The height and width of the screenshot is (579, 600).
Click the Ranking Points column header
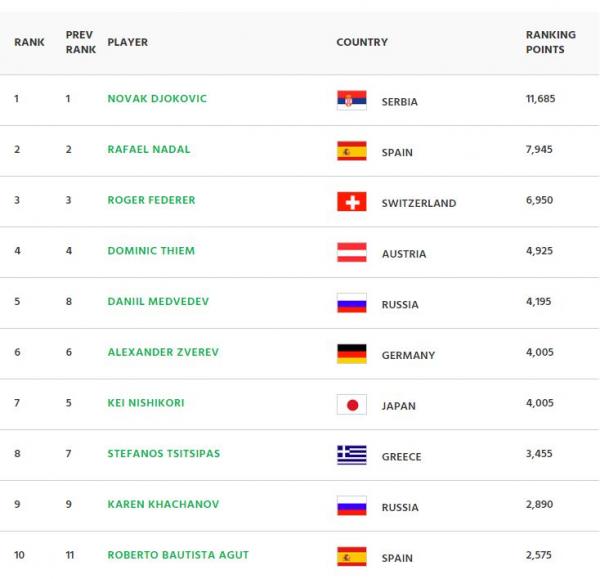click(550, 42)
